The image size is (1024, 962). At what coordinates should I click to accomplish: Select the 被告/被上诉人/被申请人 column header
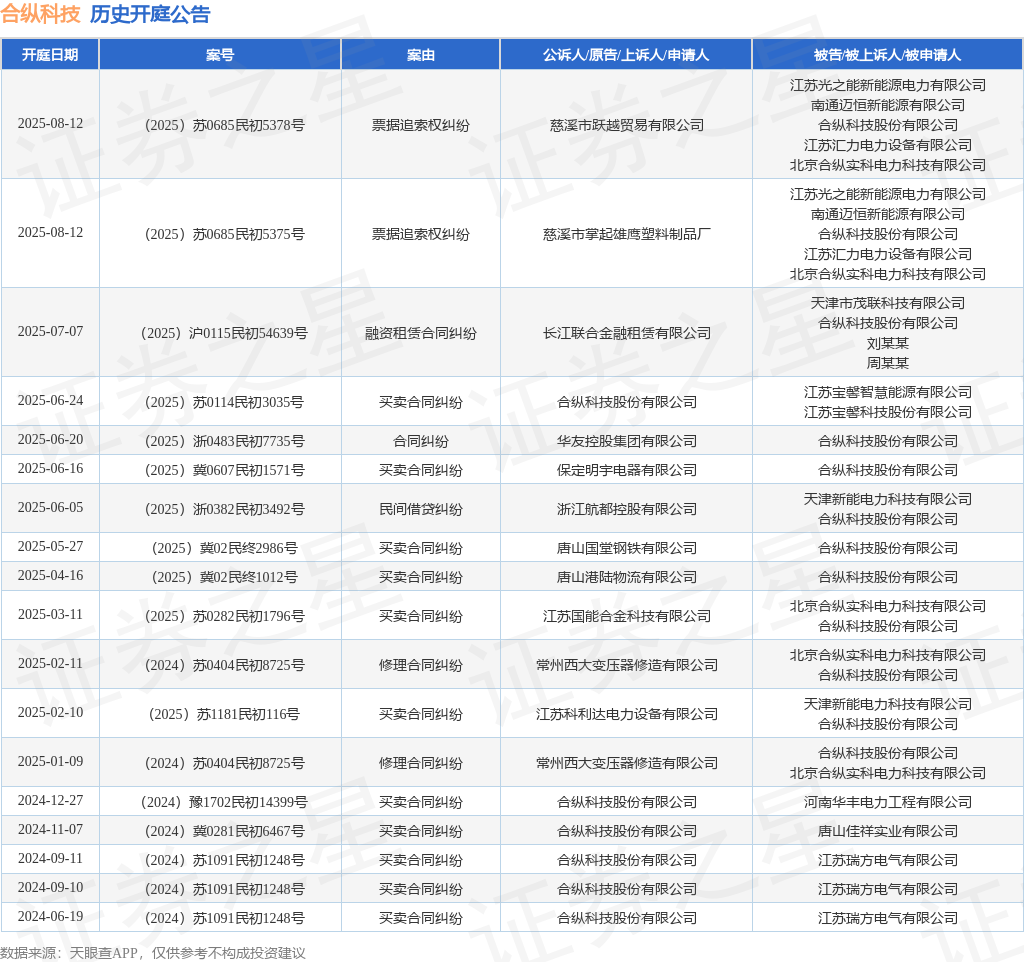point(888,55)
